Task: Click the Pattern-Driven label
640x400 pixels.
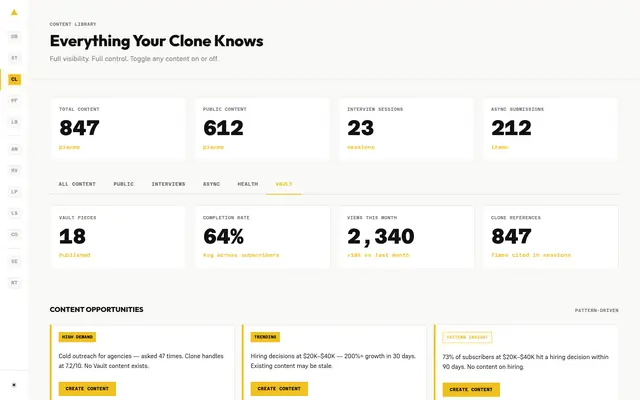Action: [x=597, y=311]
